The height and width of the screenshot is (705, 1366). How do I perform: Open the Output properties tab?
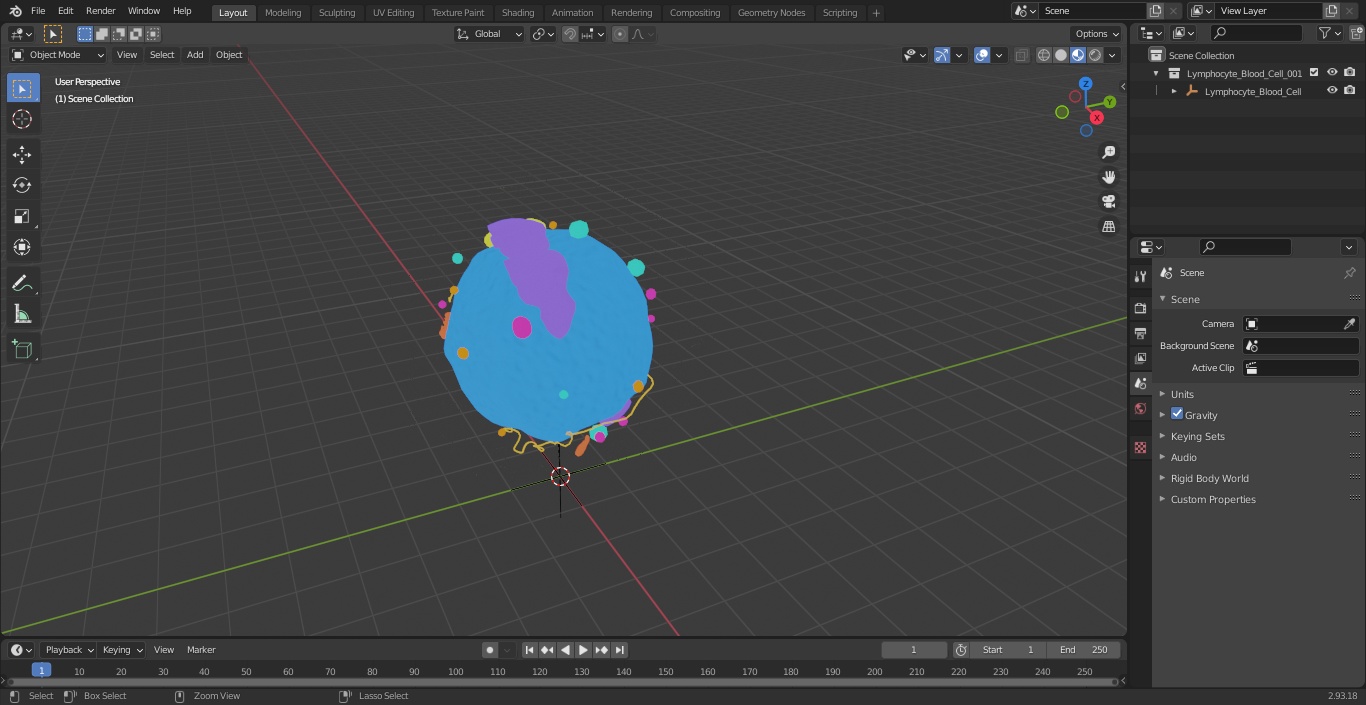coord(1140,333)
